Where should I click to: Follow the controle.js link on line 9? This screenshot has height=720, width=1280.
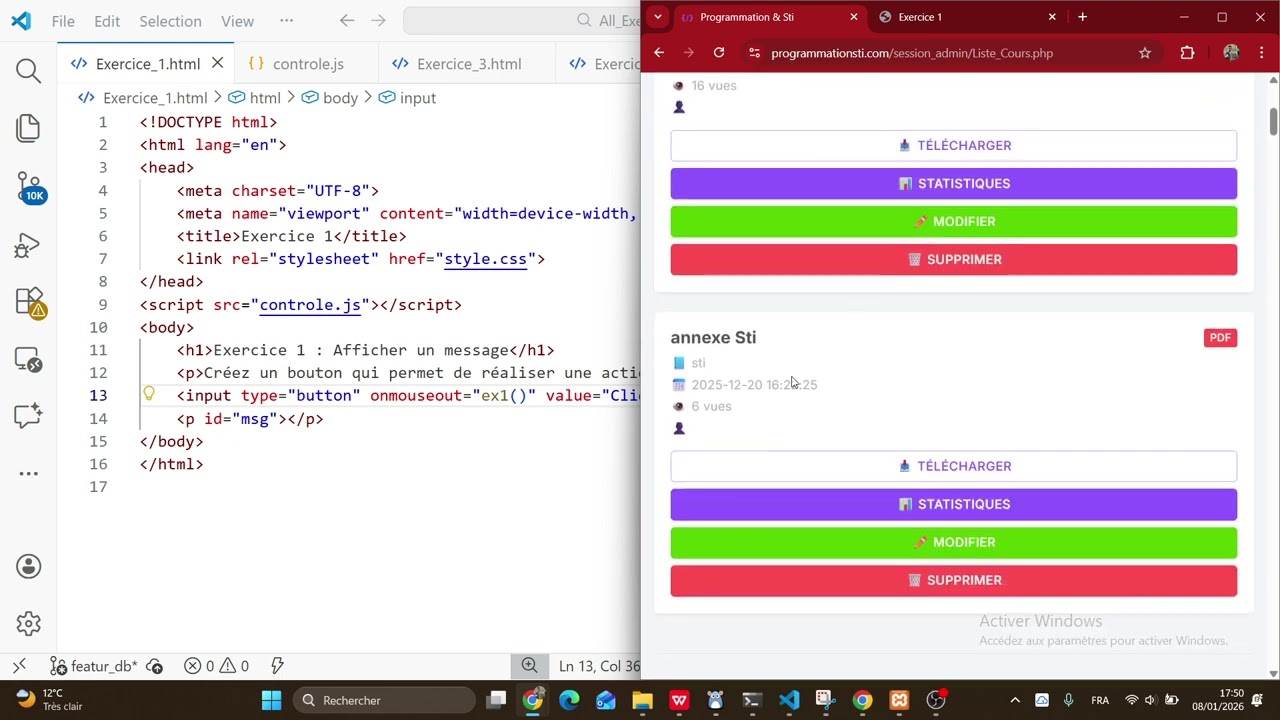click(x=310, y=305)
